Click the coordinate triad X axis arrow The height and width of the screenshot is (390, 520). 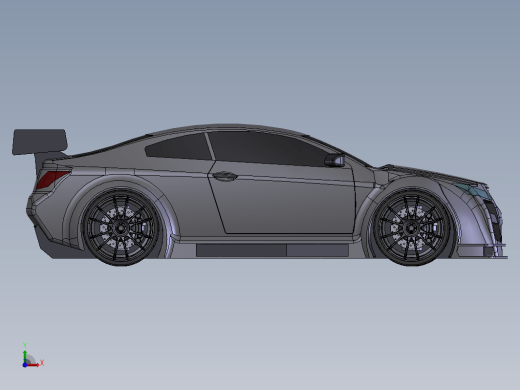pos(34,365)
